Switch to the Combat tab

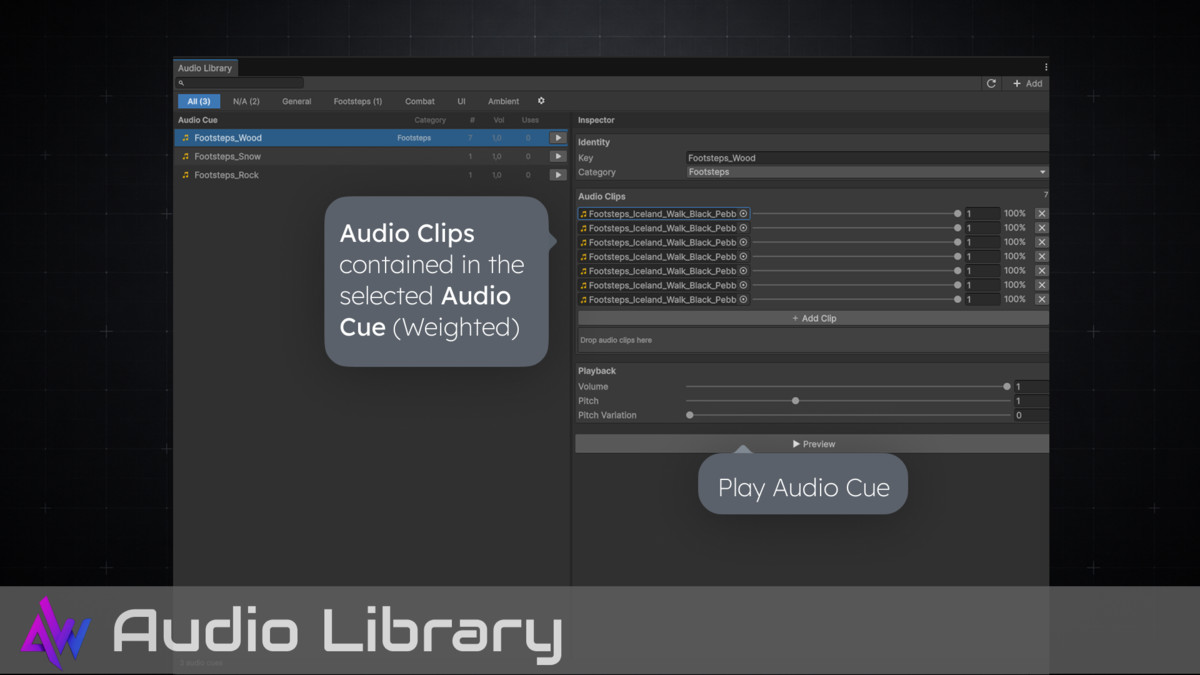coord(420,101)
